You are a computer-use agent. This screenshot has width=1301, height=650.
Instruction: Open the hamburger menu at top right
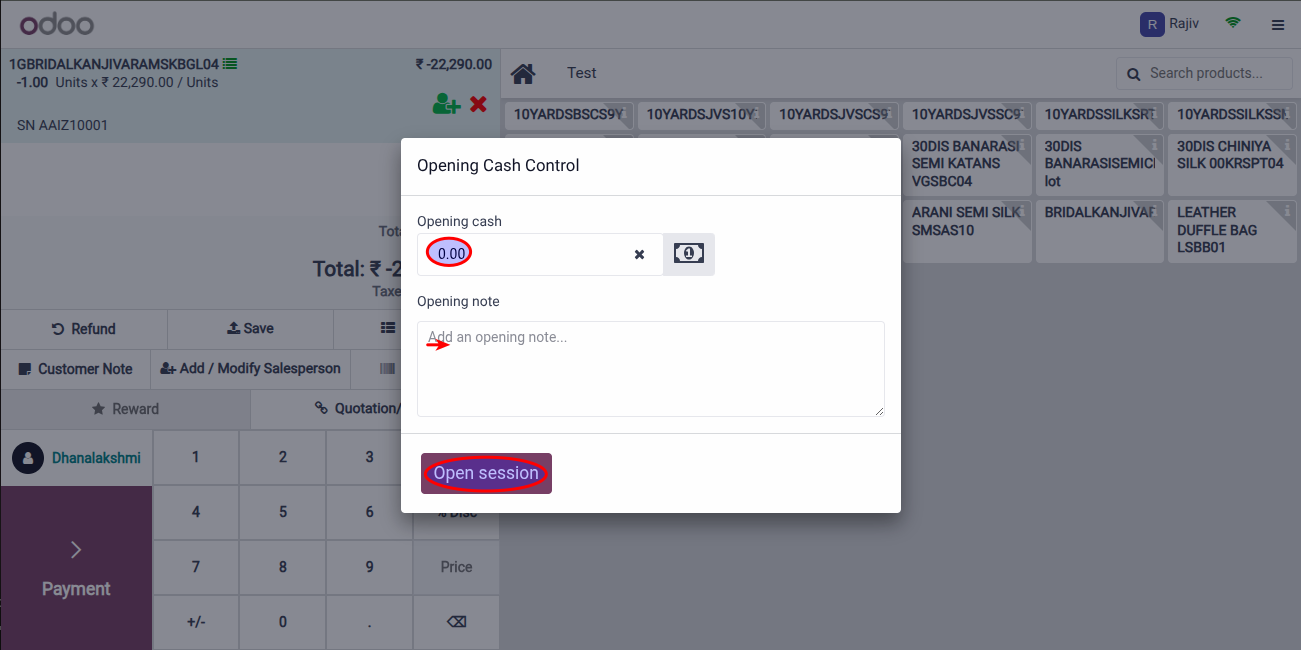[x=1278, y=25]
